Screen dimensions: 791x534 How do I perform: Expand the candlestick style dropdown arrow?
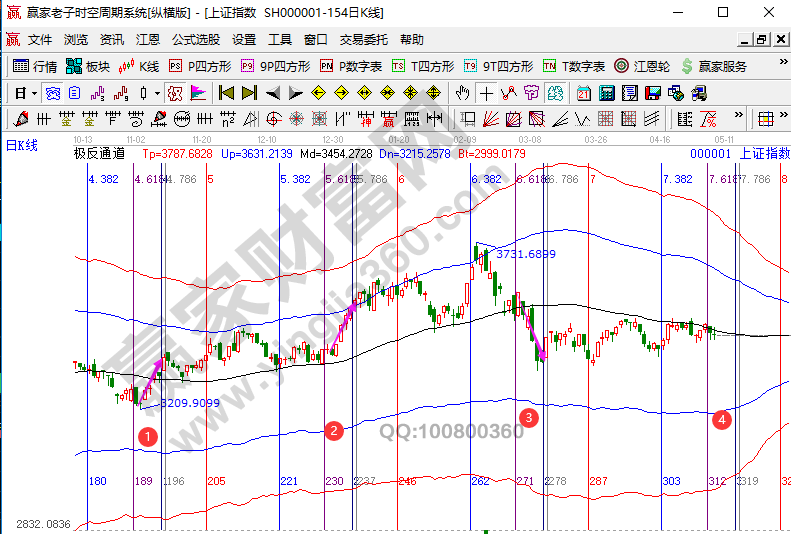pos(157,93)
